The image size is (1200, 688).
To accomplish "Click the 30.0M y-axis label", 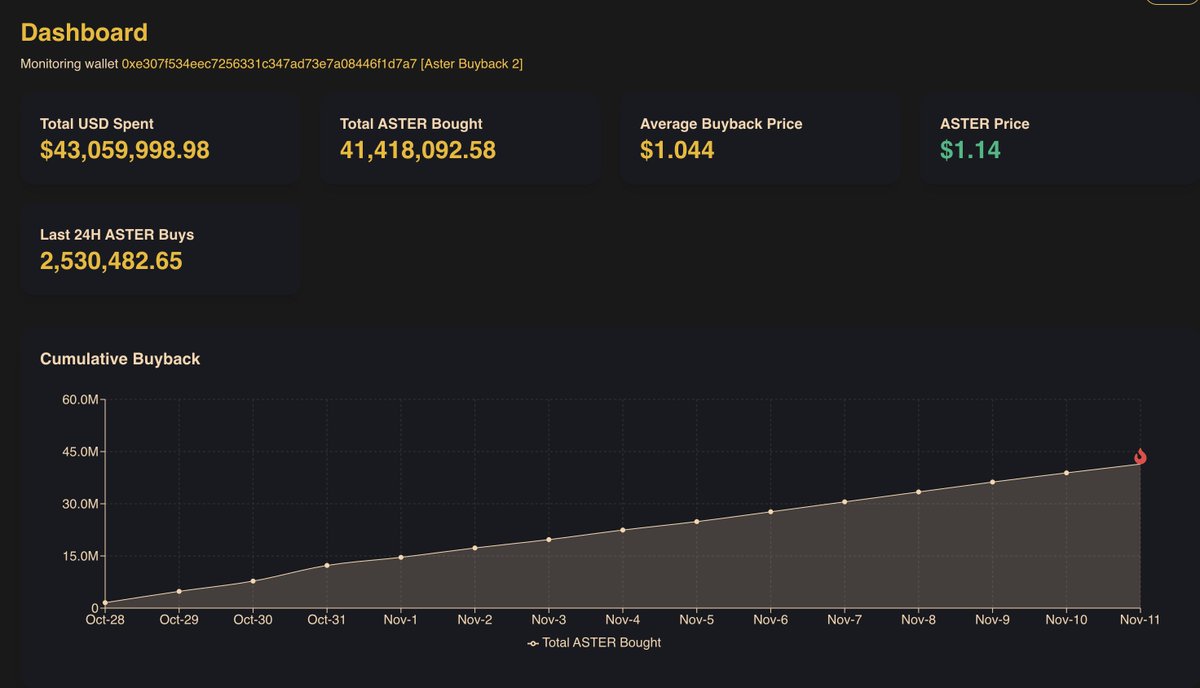I will click(79, 504).
